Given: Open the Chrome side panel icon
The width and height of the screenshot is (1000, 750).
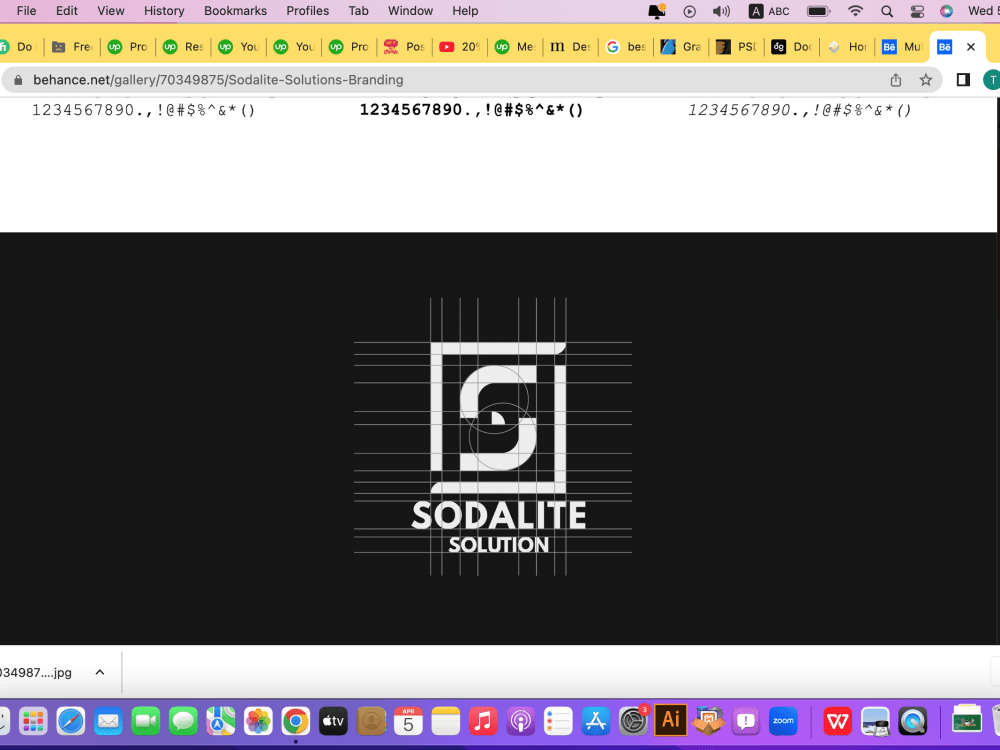Looking at the screenshot, I should pyautogui.click(x=963, y=80).
